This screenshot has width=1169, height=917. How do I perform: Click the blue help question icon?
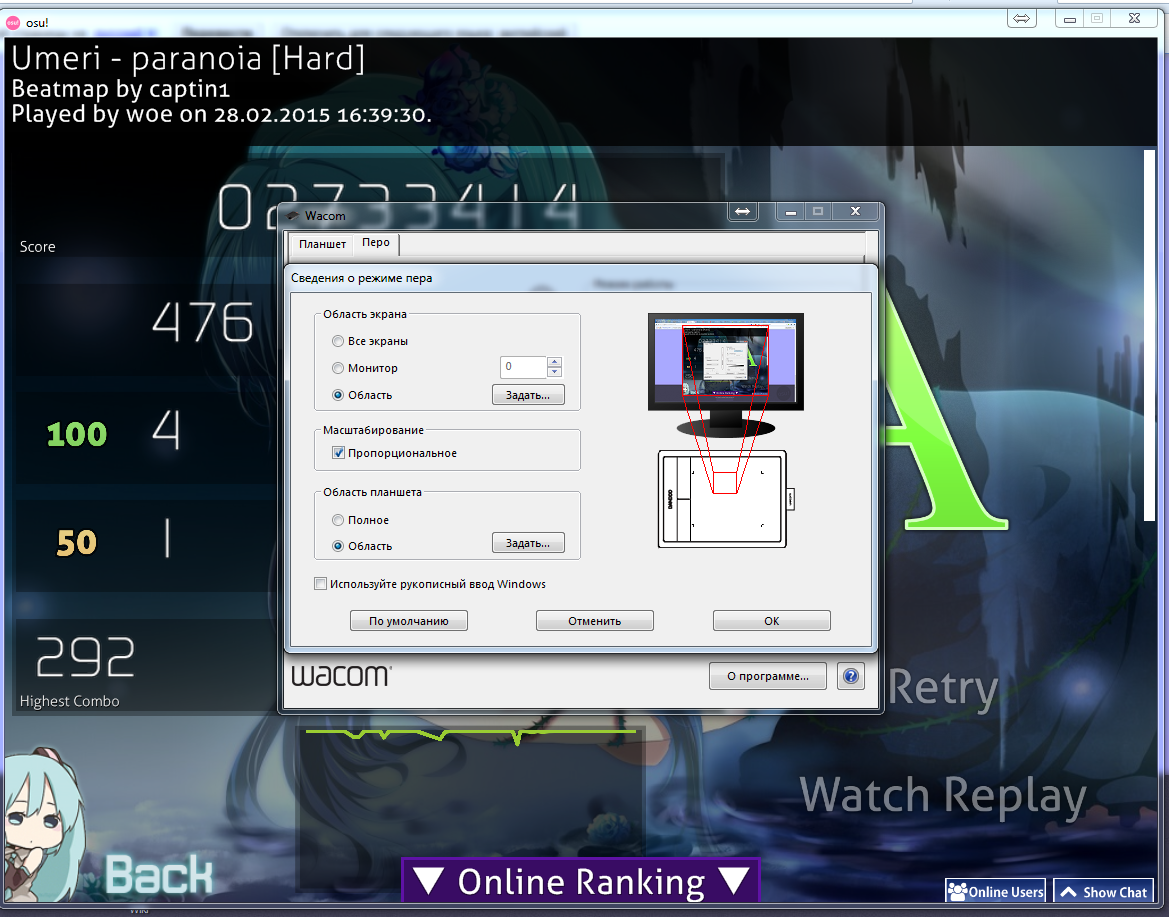click(x=851, y=676)
